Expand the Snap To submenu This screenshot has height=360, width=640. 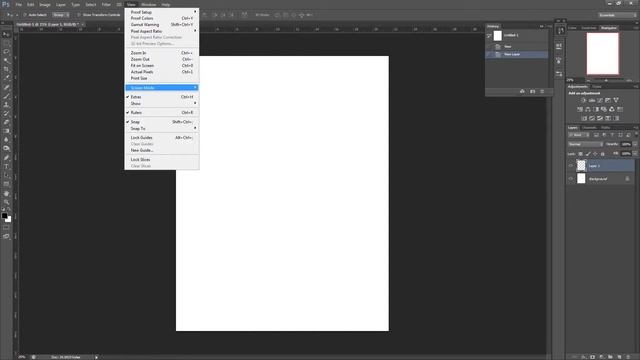162,129
